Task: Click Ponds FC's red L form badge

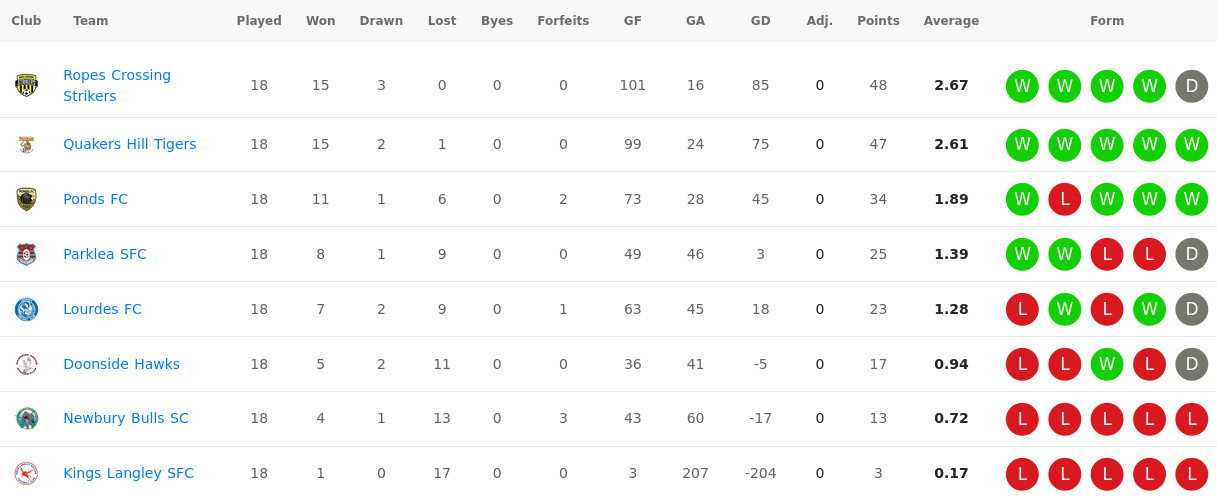Action: pyautogui.click(x=1064, y=199)
